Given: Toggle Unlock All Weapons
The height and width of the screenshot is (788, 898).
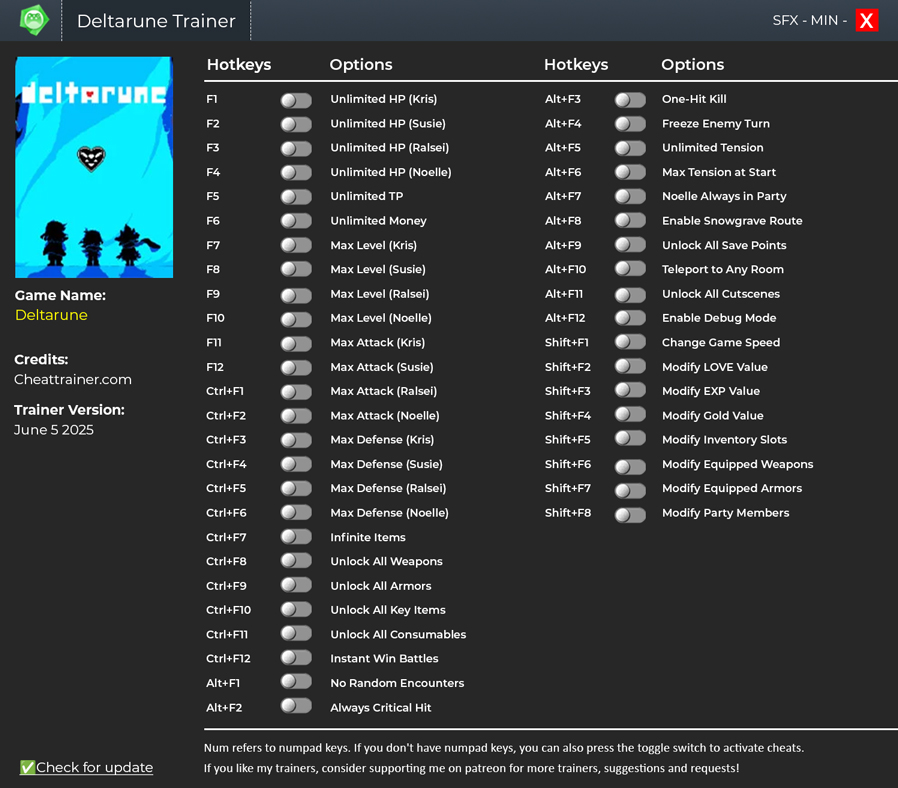Looking at the screenshot, I should [x=296, y=561].
